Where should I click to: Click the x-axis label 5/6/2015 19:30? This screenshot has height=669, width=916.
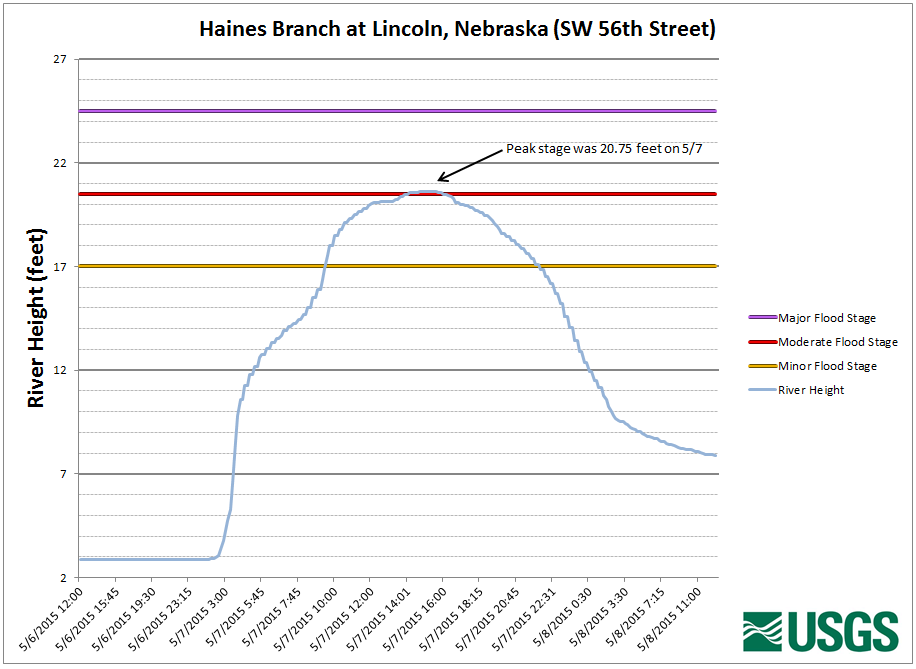coord(123,620)
